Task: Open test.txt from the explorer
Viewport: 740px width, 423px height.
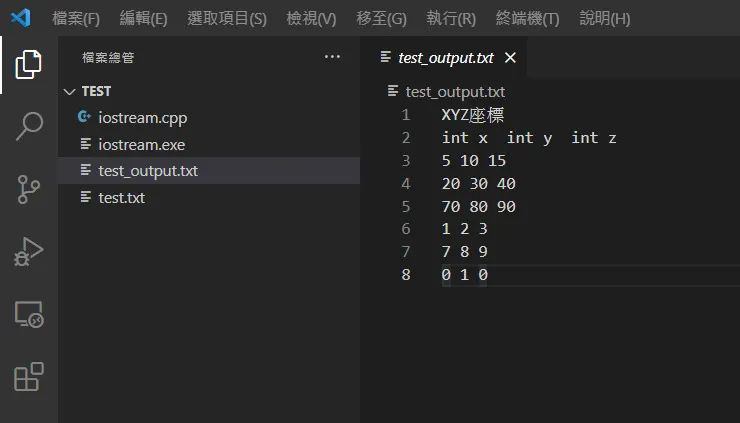Action: click(x=209, y=197)
